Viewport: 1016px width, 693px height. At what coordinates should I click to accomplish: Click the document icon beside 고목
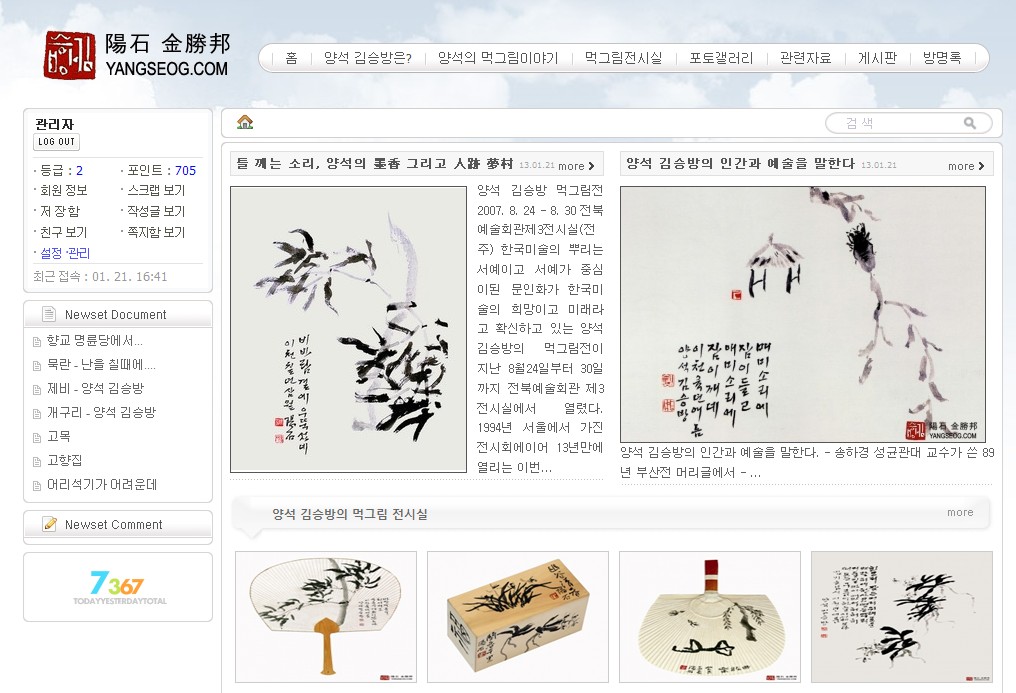[37, 438]
